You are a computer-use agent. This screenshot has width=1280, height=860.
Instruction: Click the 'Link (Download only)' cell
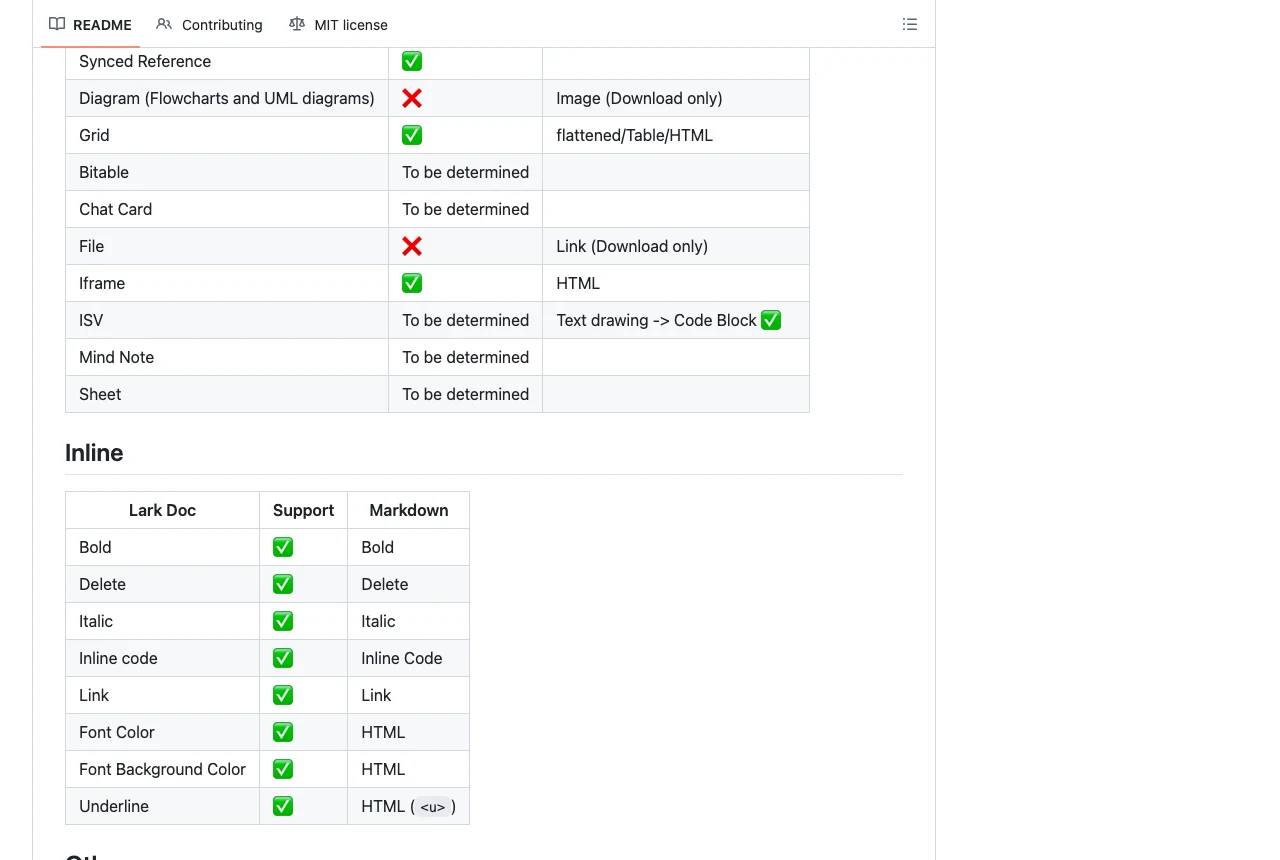676,246
